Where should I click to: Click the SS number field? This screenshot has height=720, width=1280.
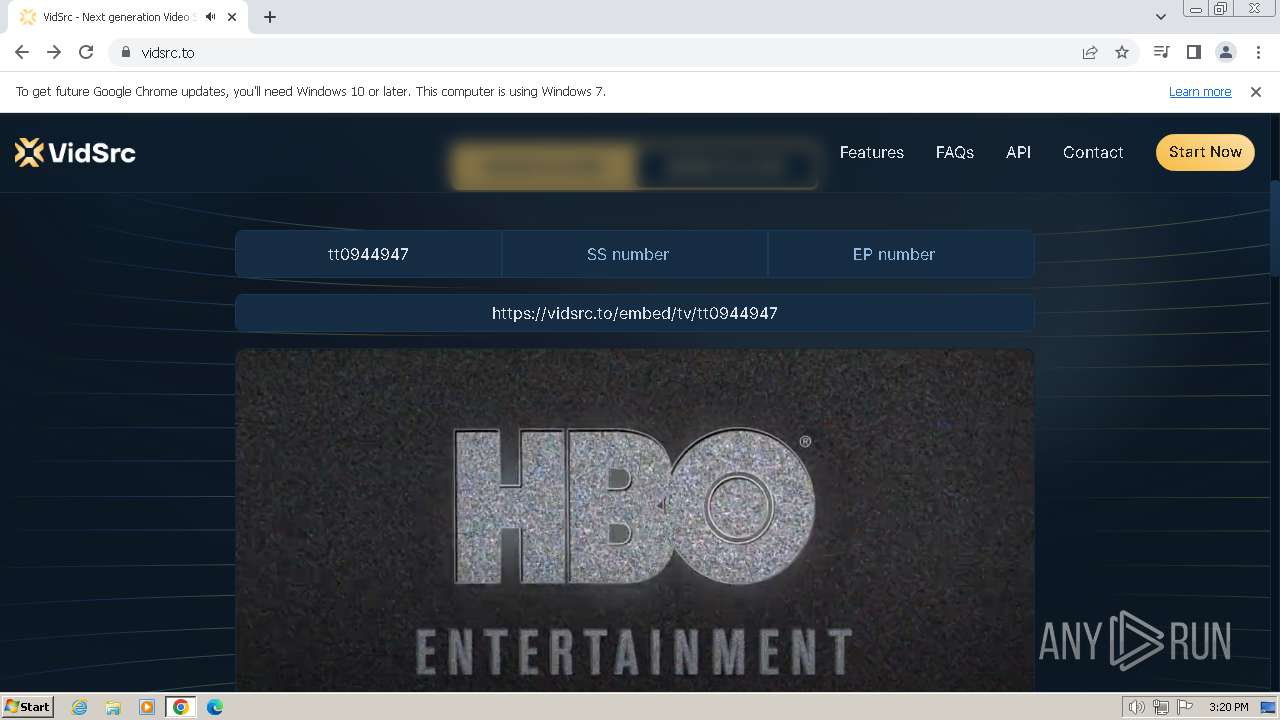coord(634,254)
